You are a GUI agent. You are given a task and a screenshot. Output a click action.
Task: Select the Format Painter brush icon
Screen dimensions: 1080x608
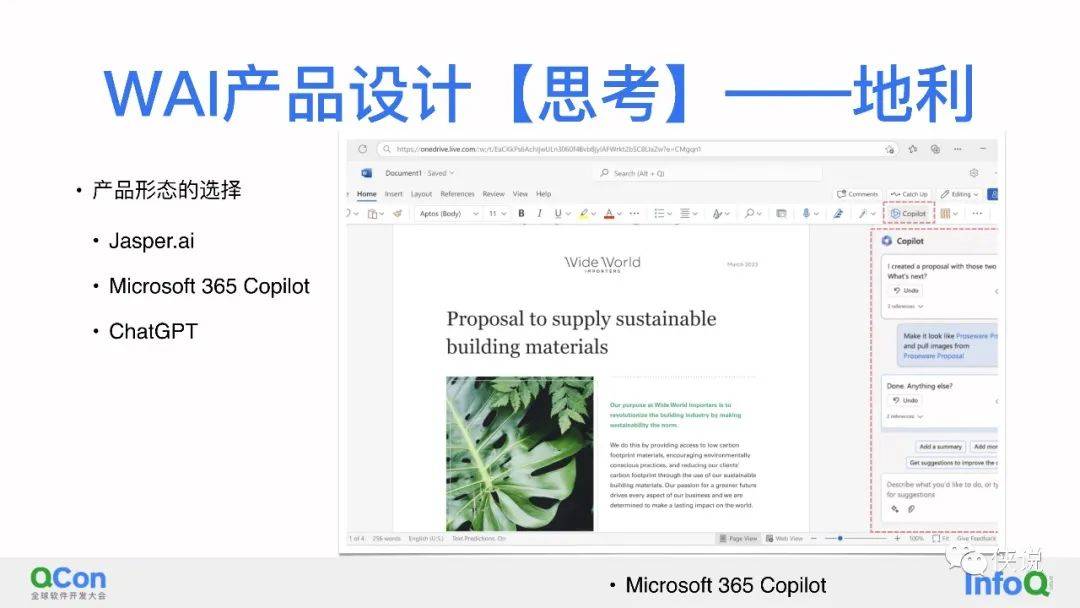[x=397, y=213]
